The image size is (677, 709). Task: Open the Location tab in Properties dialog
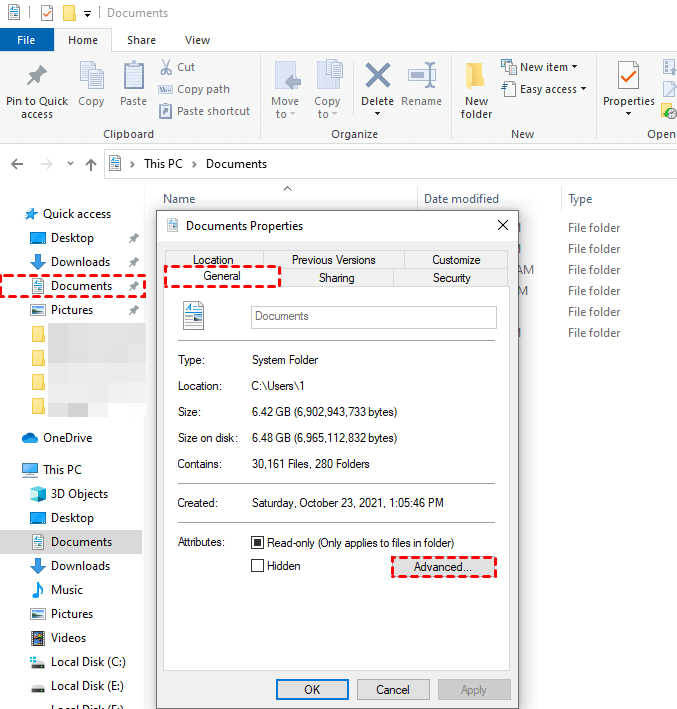pos(213,259)
